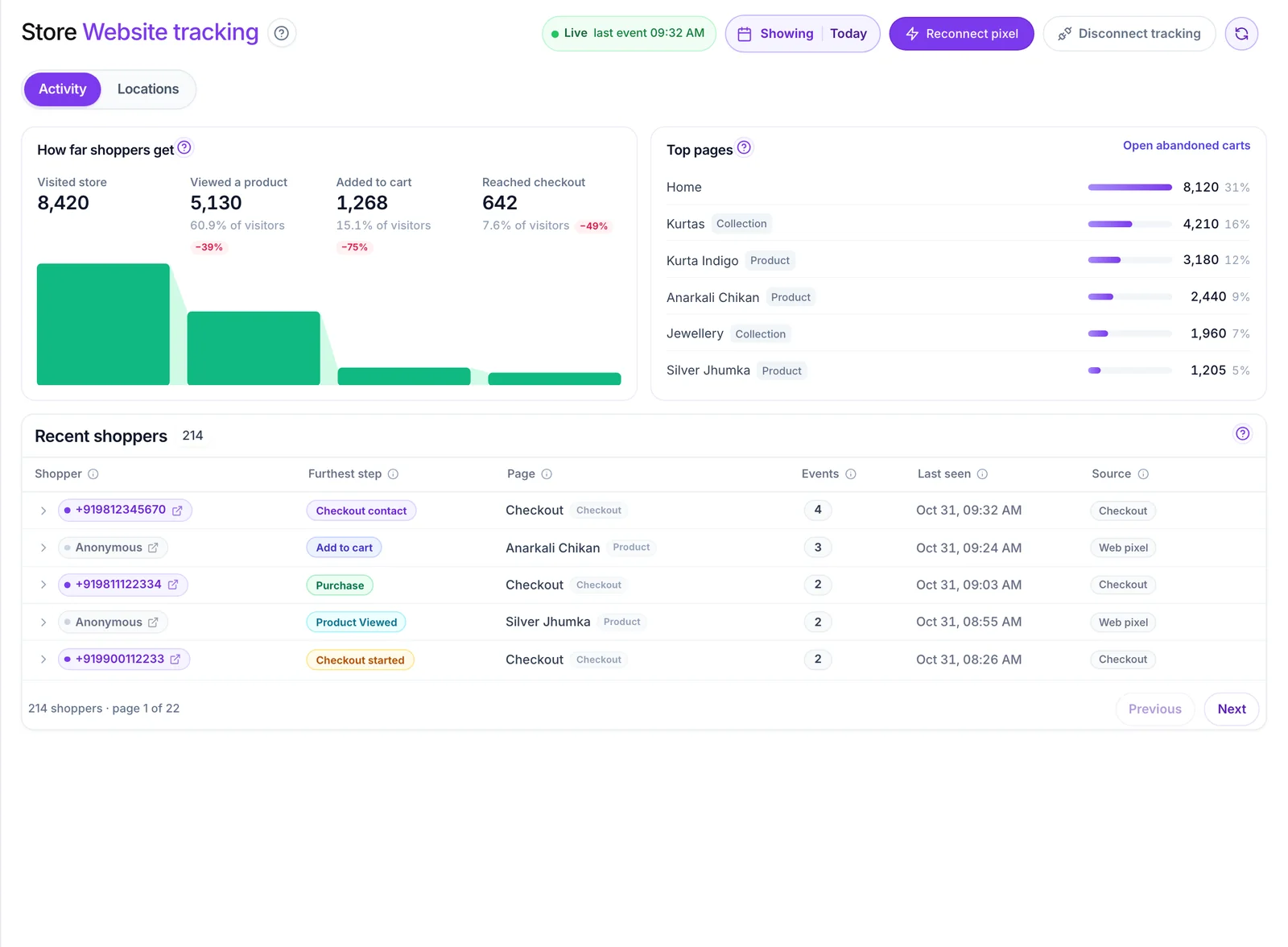Click the Reached checkout funnel bar
The image size is (1288, 947).
coord(555,379)
